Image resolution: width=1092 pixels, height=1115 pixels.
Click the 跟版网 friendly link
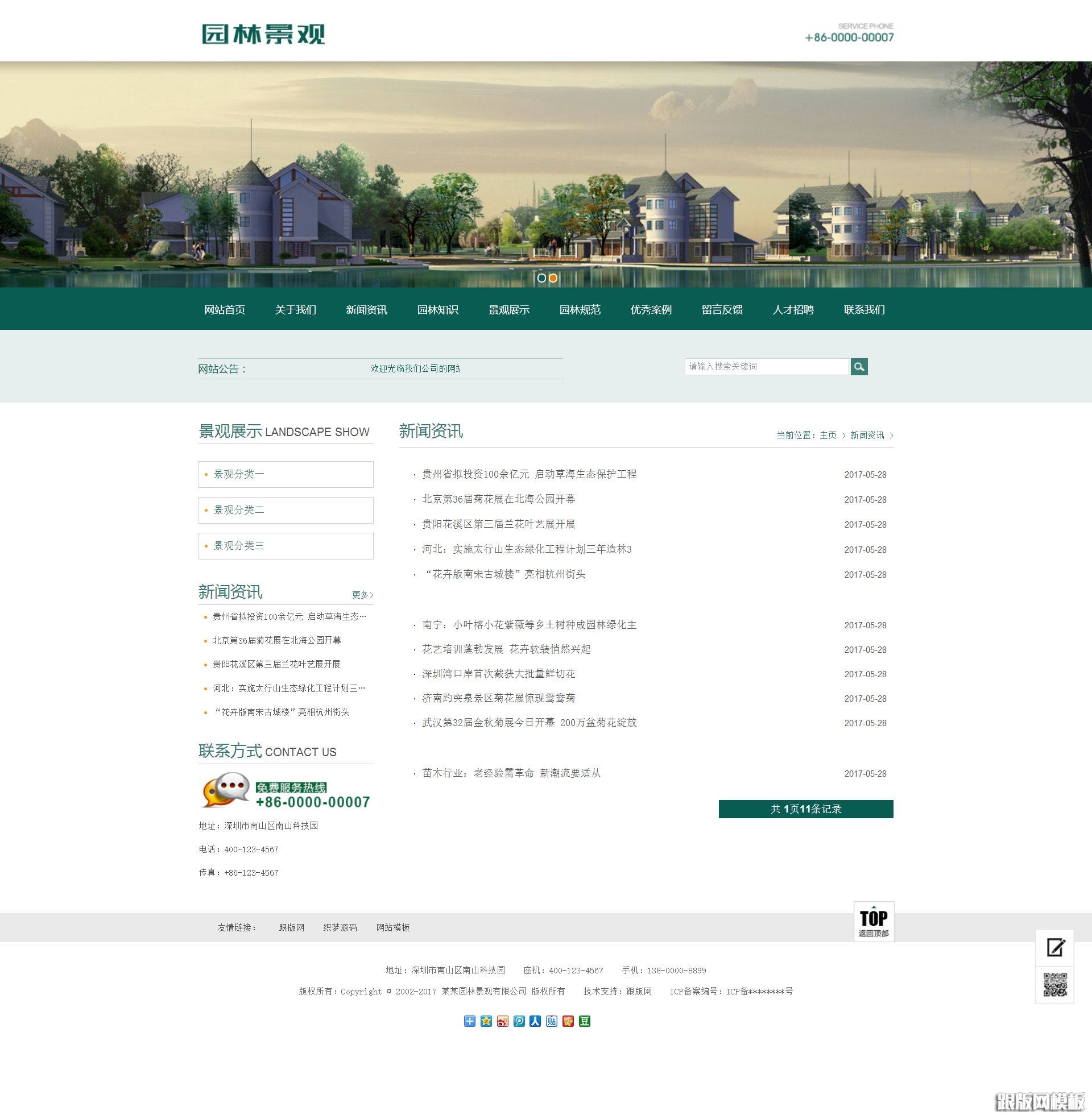click(291, 927)
